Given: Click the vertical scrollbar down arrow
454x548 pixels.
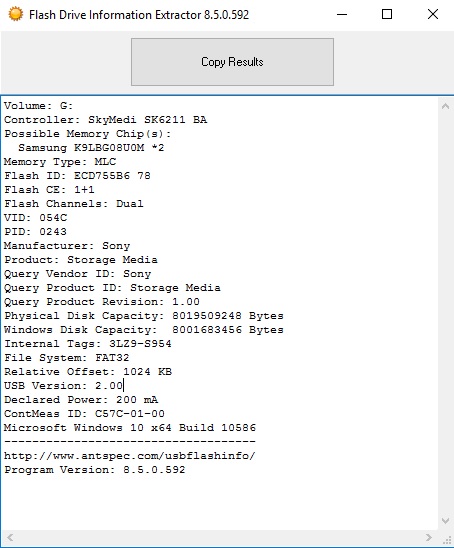Looking at the screenshot, I should click(445, 521).
